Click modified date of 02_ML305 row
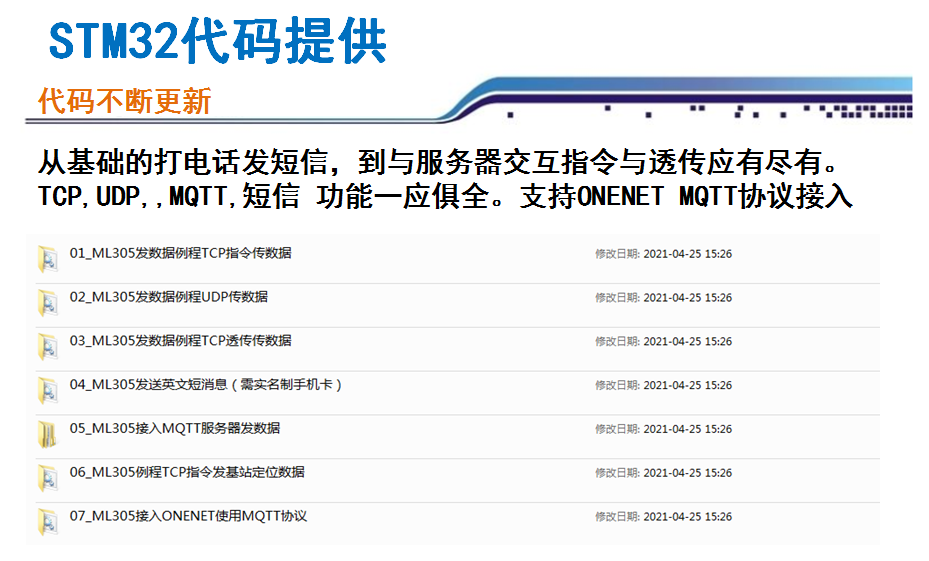The height and width of the screenshot is (561, 929). 664,298
